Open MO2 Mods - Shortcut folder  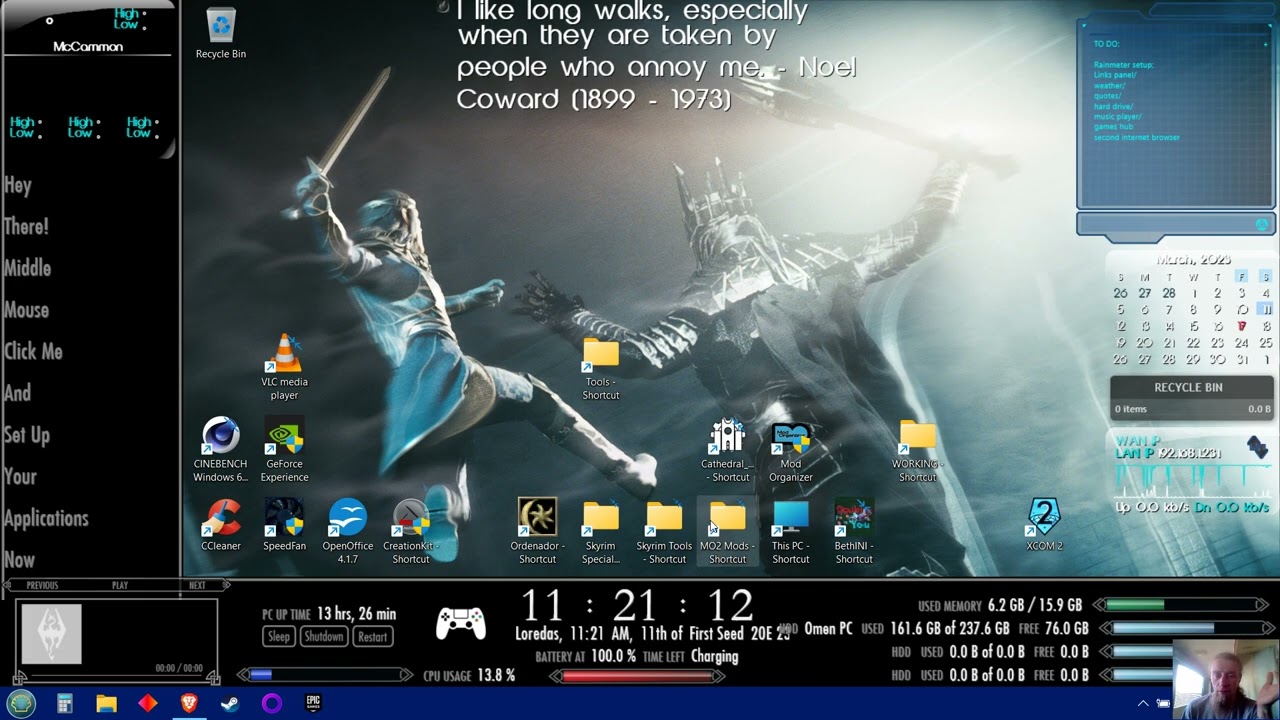[x=727, y=532]
